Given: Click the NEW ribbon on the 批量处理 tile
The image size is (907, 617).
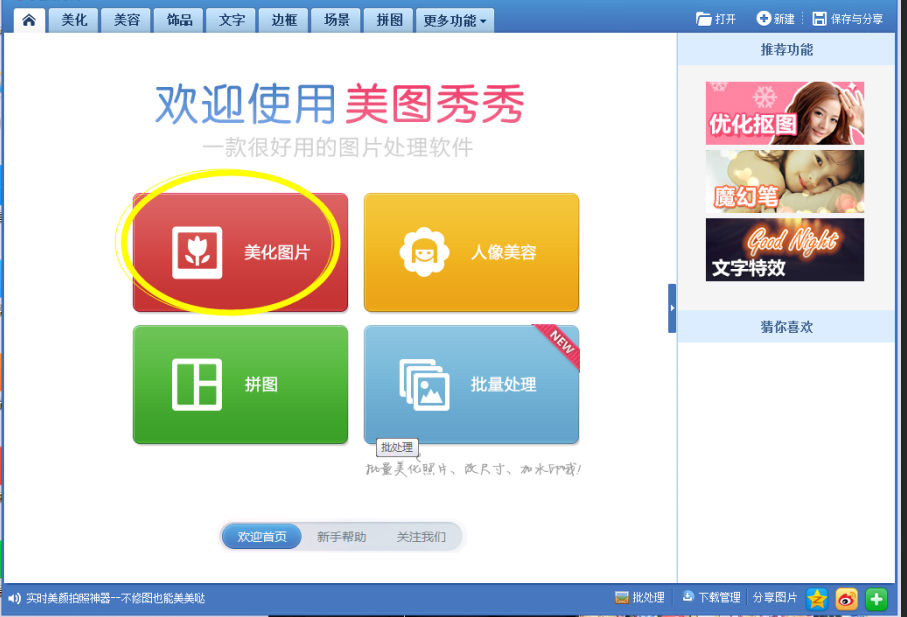Looking at the screenshot, I should 559,344.
